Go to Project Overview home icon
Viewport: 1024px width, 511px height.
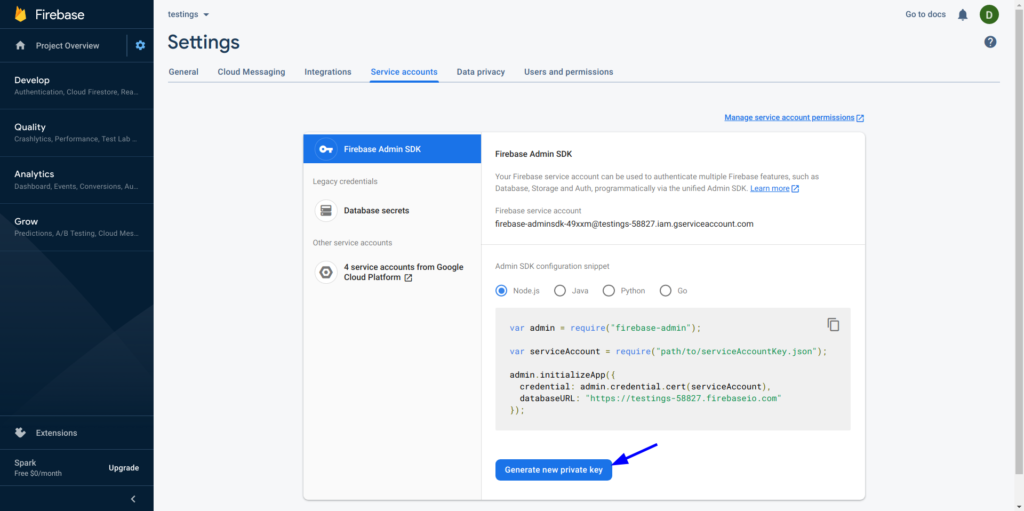(x=20, y=45)
